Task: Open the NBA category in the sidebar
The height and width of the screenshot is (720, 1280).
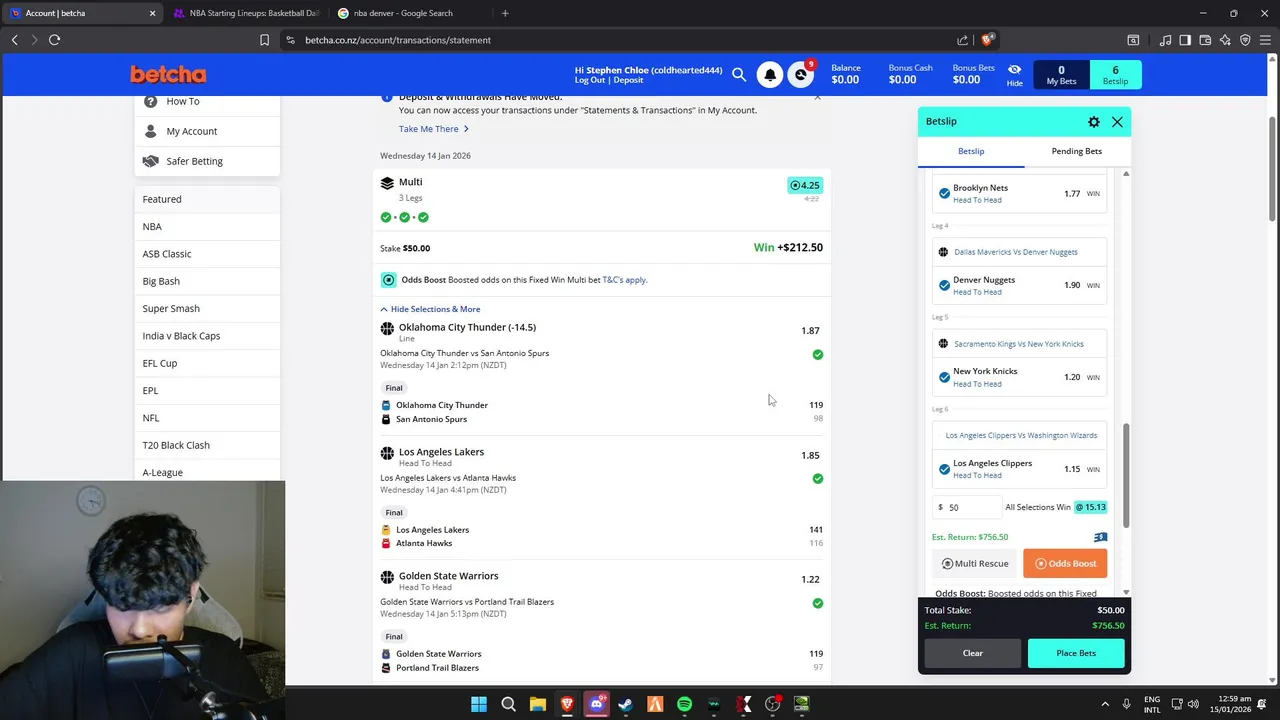Action: [x=207, y=227]
